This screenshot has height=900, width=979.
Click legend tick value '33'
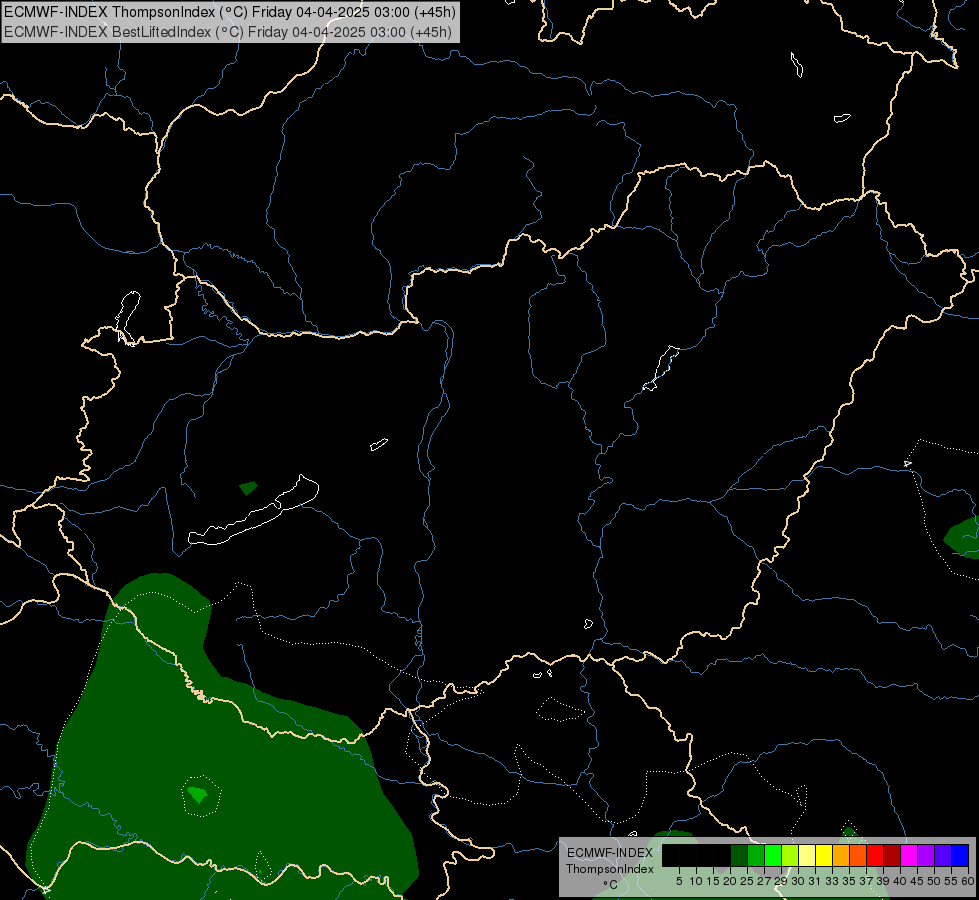(x=832, y=881)
